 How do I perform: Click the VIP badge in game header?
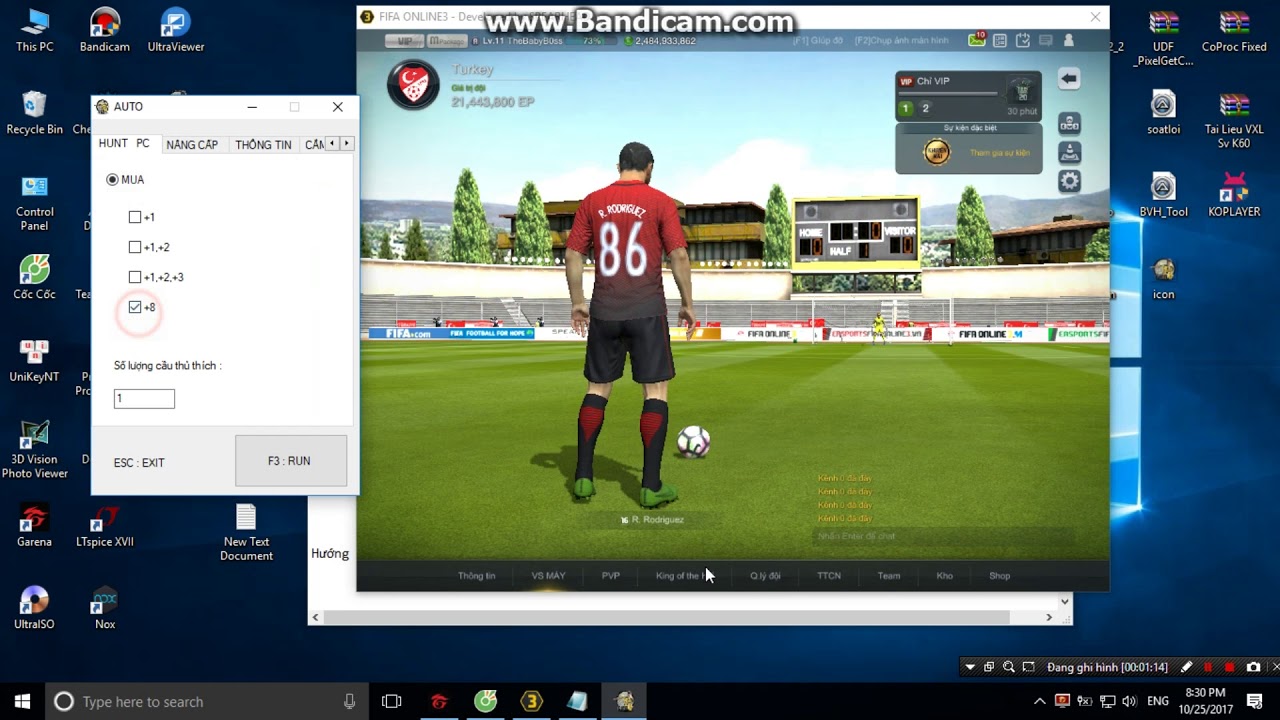coord(404,41)
